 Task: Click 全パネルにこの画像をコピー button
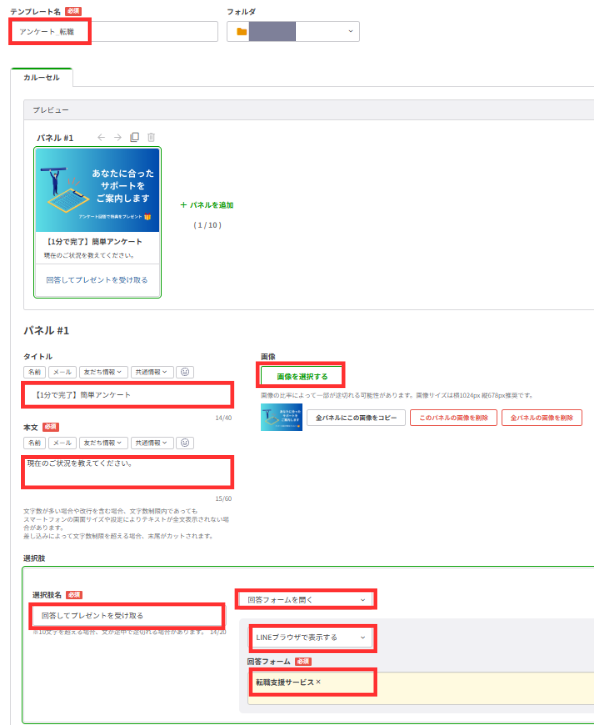(356, 418)
